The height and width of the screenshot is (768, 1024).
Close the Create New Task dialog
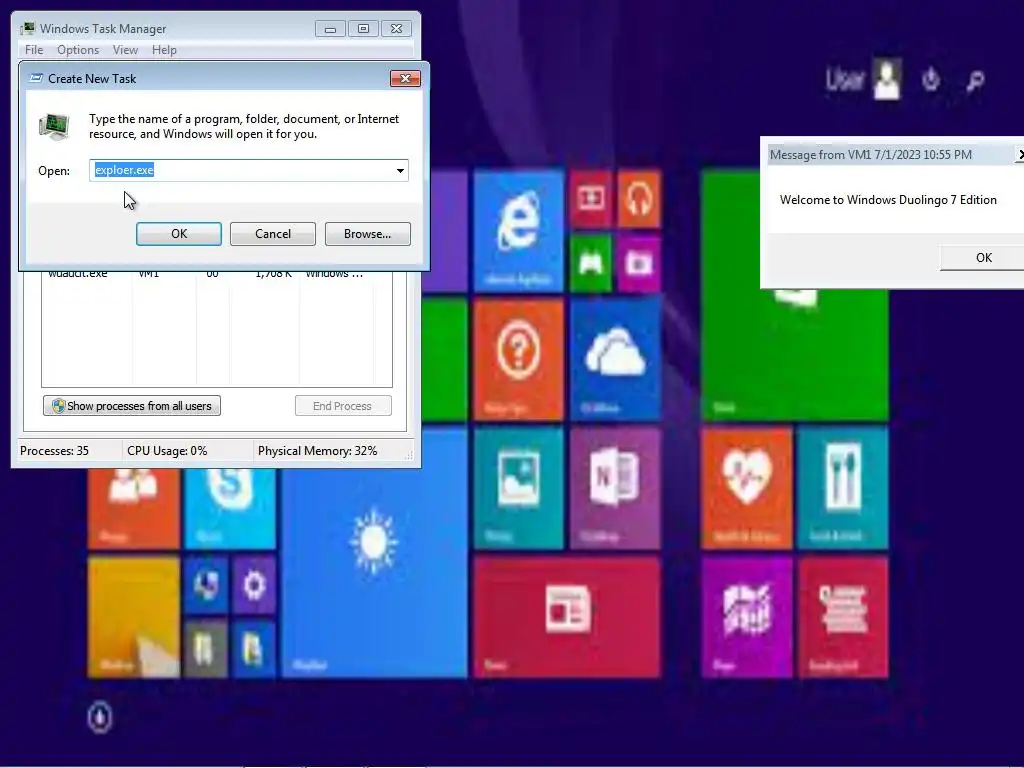coord(405,78)
